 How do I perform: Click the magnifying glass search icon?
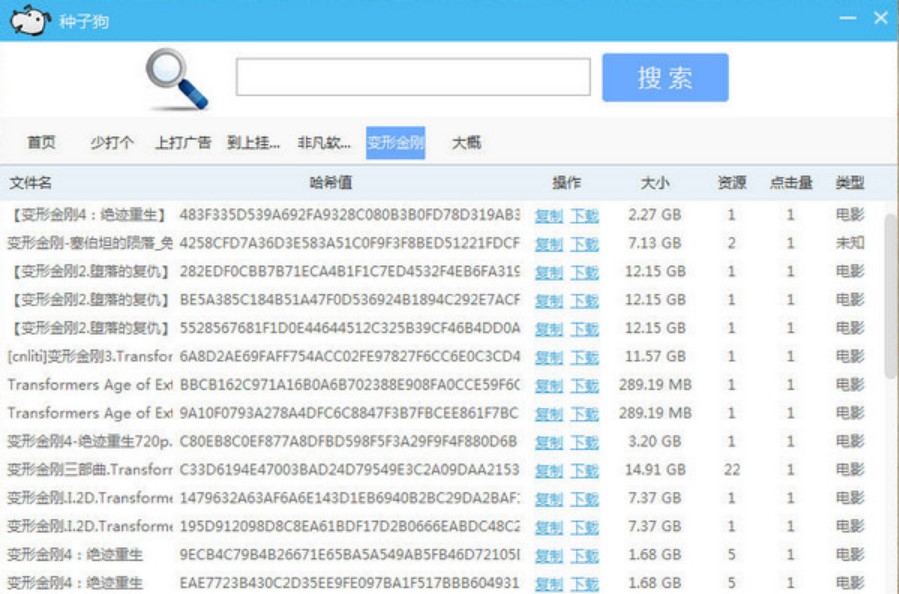tap(177, 79)
